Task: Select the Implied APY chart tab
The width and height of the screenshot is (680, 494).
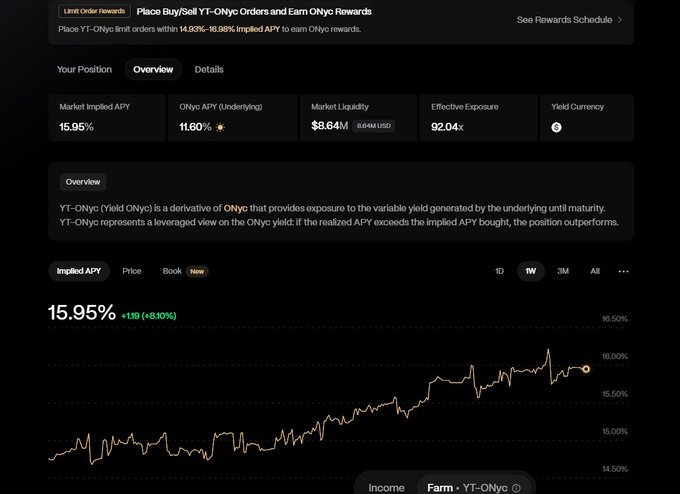Action: pyautogui.click(x=79, y=271)
